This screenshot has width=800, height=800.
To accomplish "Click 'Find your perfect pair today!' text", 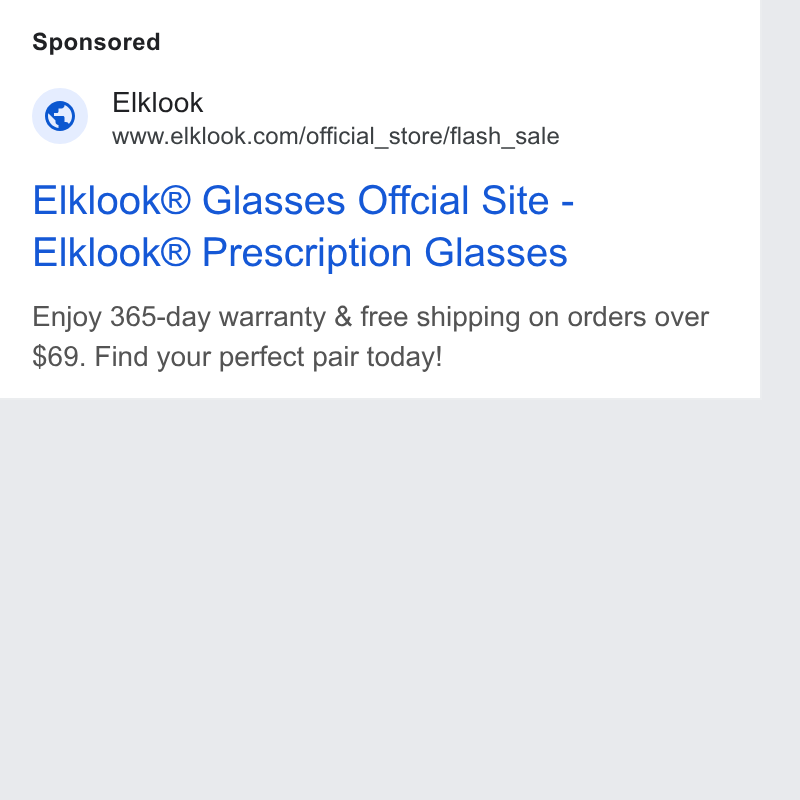I will point(268,357).
